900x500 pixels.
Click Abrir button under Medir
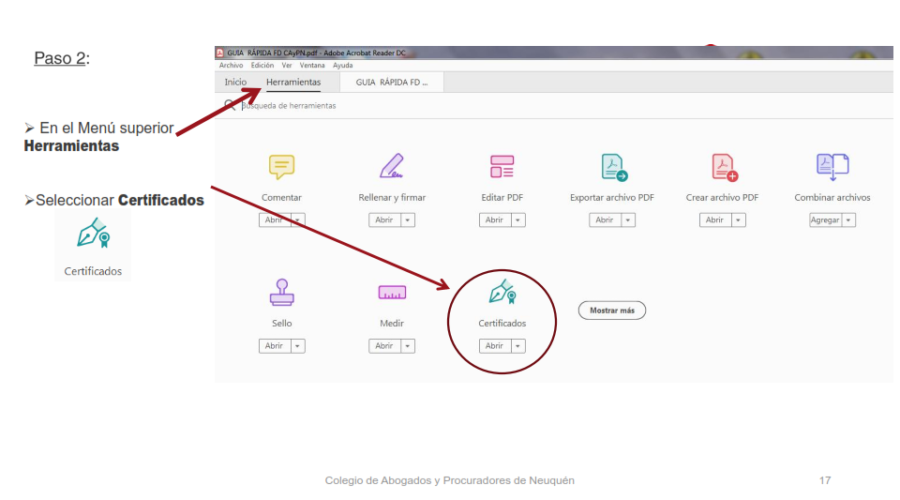pyautogui.click(x=385, y=346)
